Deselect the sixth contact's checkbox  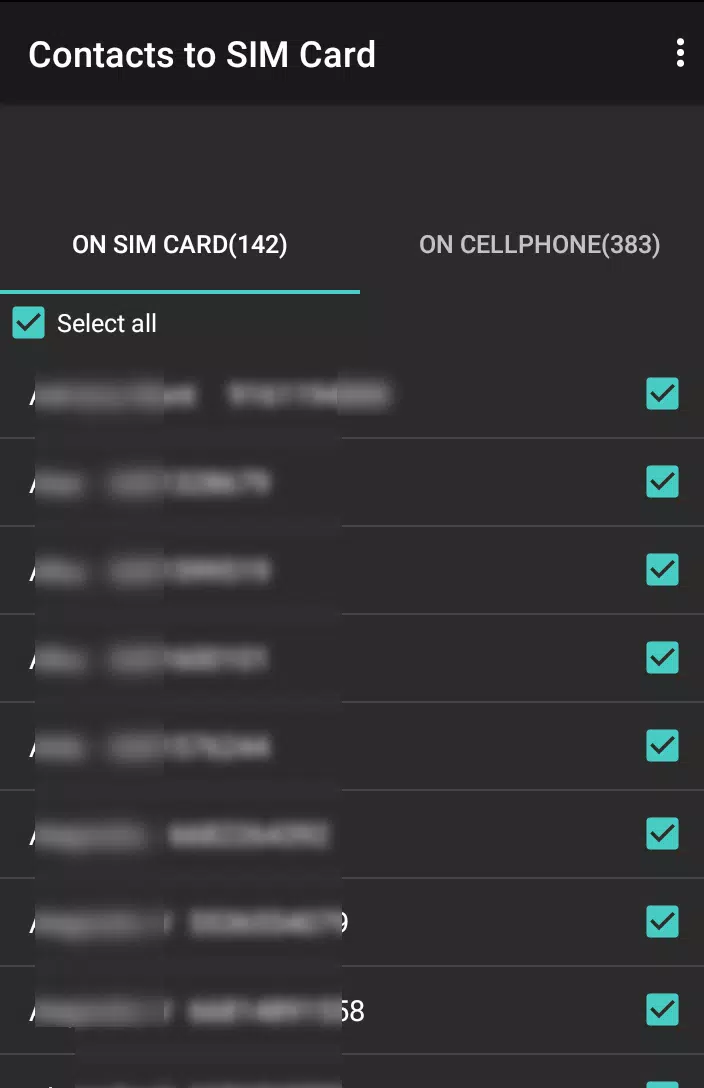pyautogui.click(x=662, y=834)
